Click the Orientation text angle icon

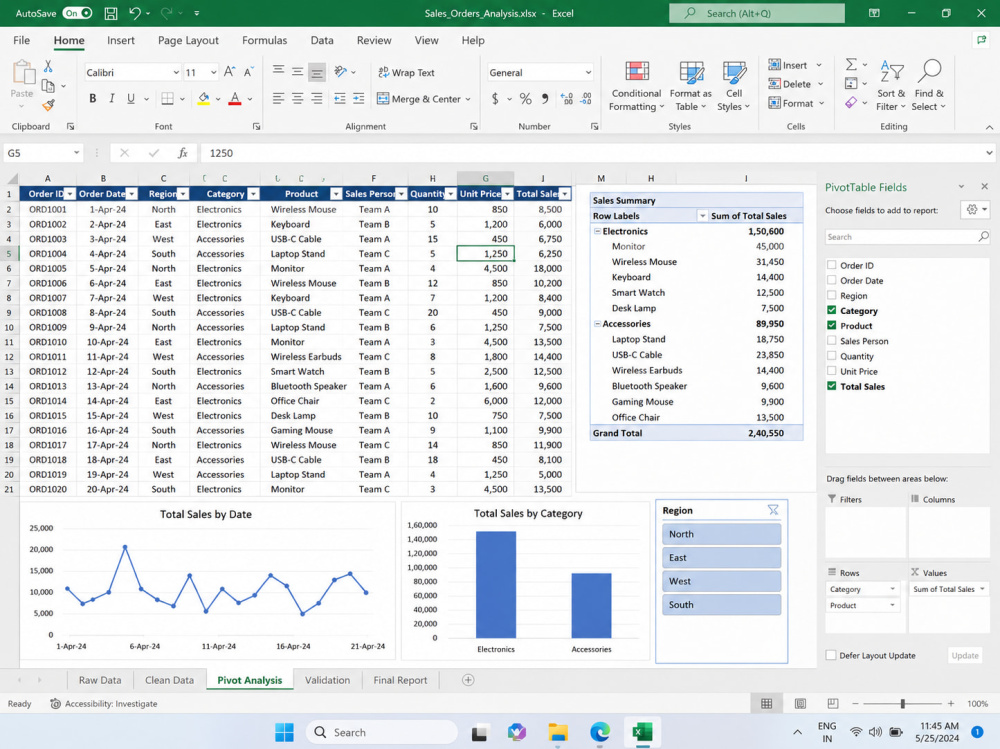pyautogui.click(x=341, y=71)
